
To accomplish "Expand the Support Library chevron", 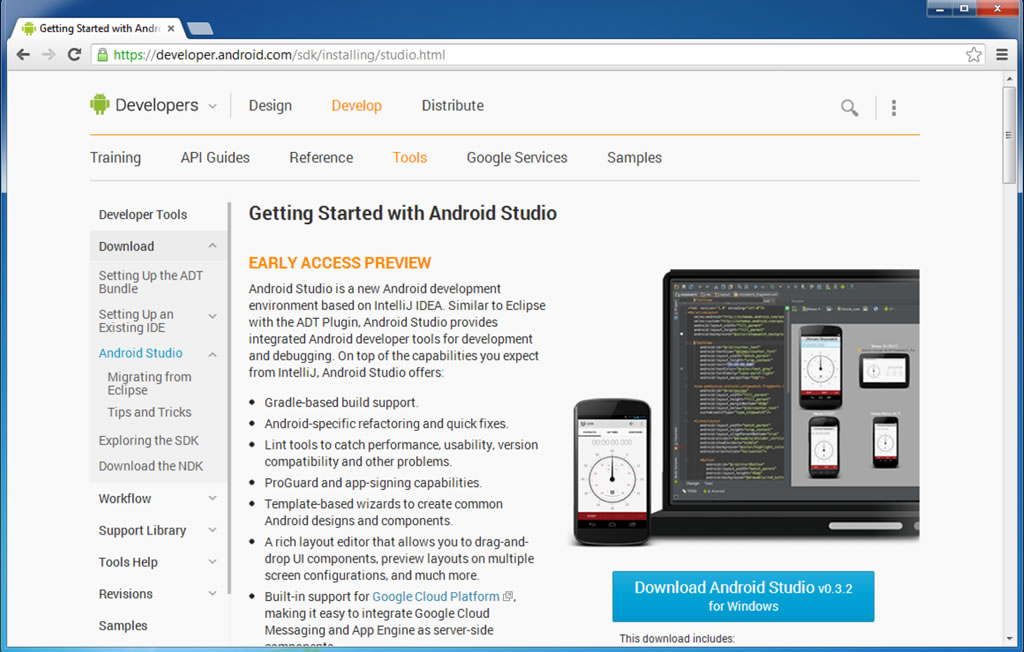I will click(212, 530).
